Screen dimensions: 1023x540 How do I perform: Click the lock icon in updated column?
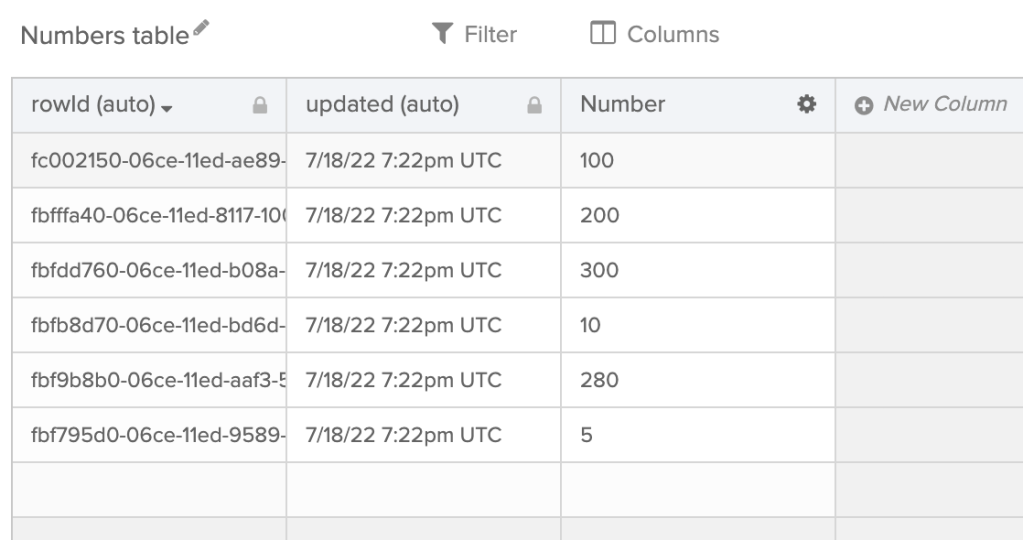click(534, 105)
